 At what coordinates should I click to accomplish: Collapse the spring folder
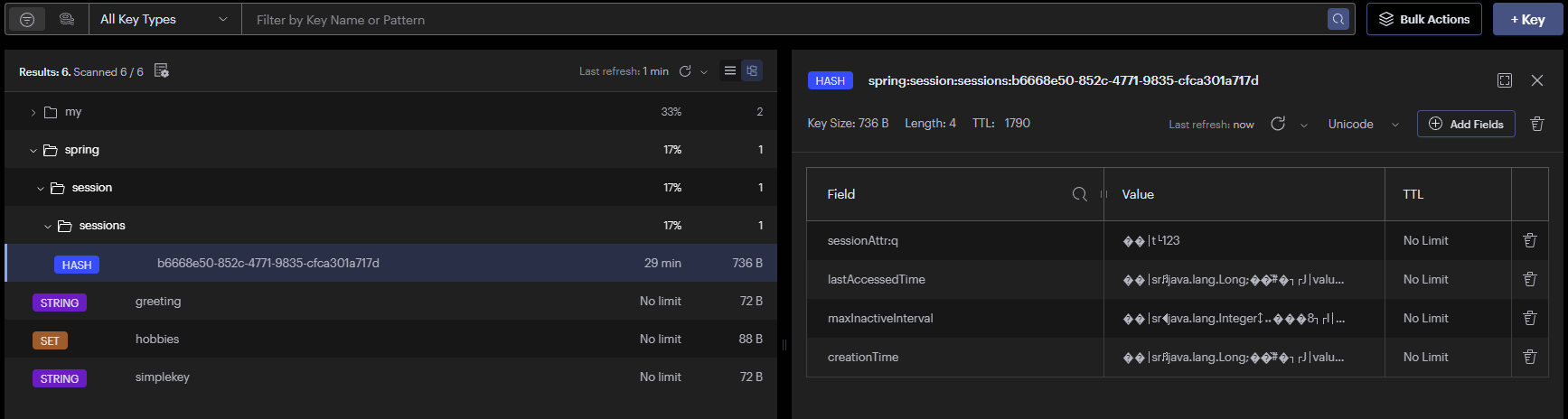[33, 150]
